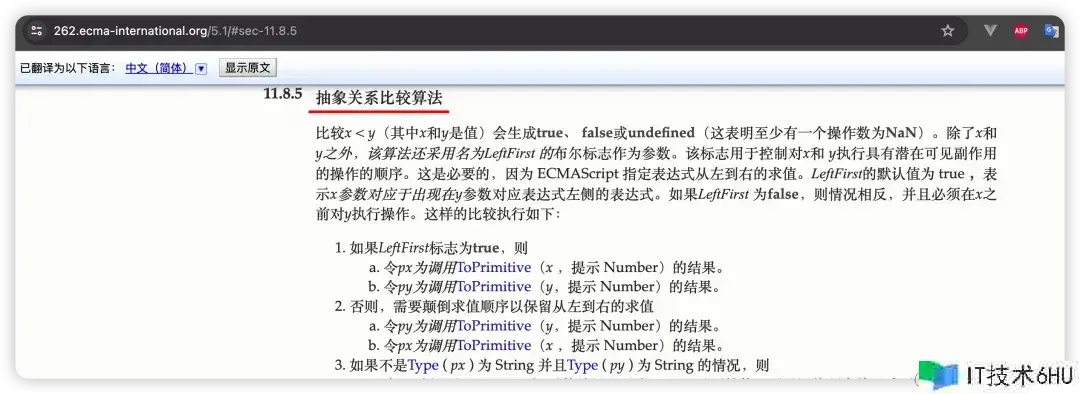Click the 显示原文 button
This screenshot has height=394, width=1080.
[248, 68]
